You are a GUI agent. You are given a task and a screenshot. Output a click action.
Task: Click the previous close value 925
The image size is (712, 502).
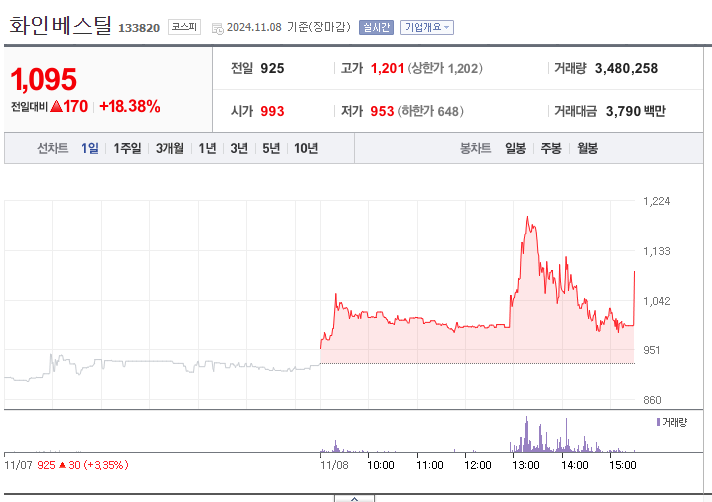[x=272, y=69]
